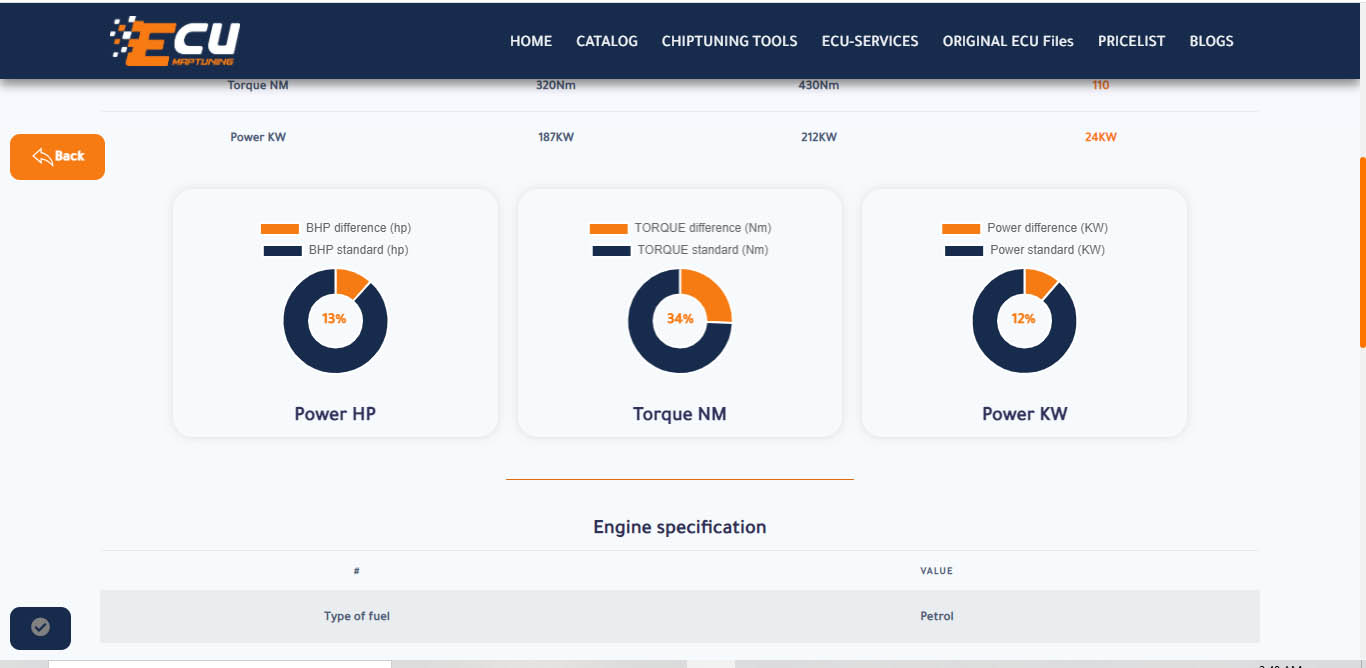
Task: Navigate to the PRICELIST page
Action: [1131, 41]
